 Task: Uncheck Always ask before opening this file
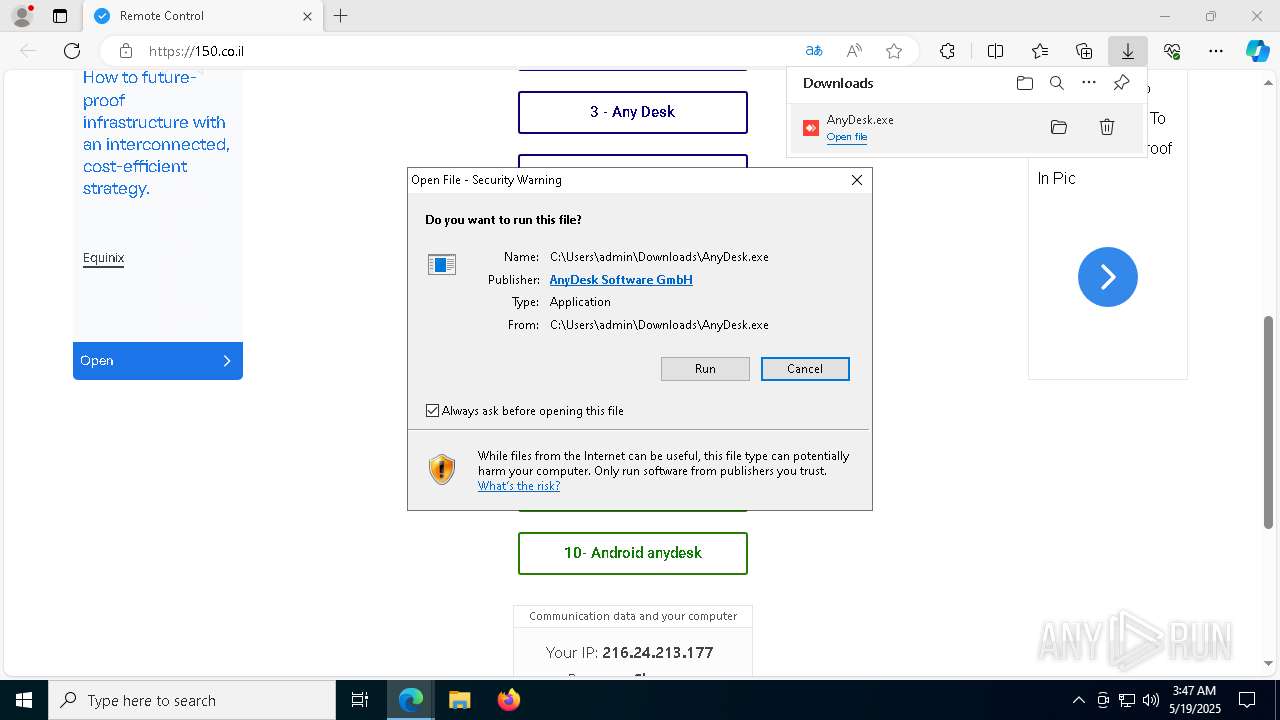coord(432,411)
